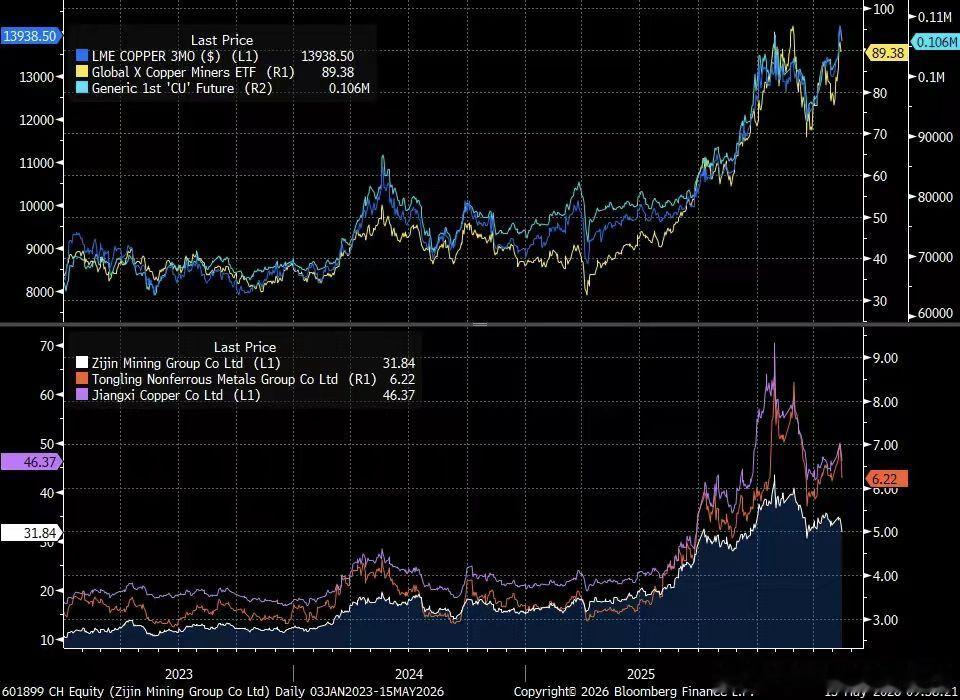960x700 pixels.
Task: Click the 2023 label on time axis
Action: [x=179, y=674]
